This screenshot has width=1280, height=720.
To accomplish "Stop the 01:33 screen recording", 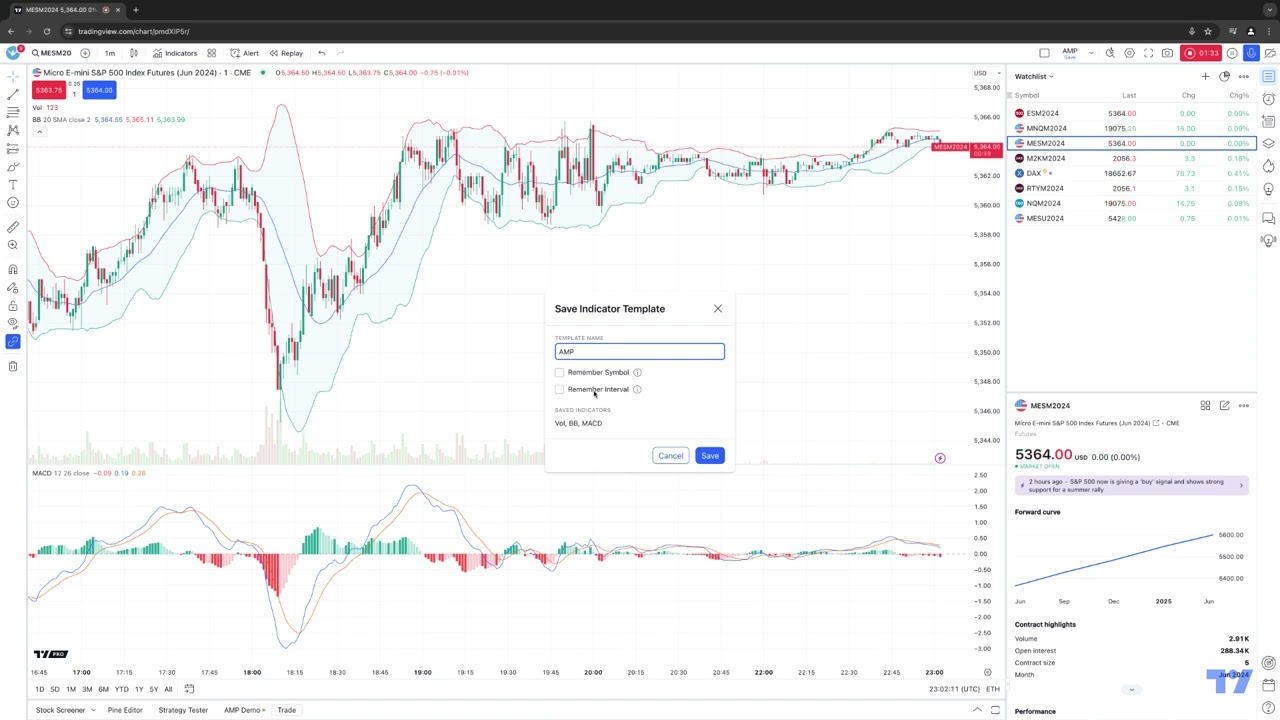I will point(1203,53).
